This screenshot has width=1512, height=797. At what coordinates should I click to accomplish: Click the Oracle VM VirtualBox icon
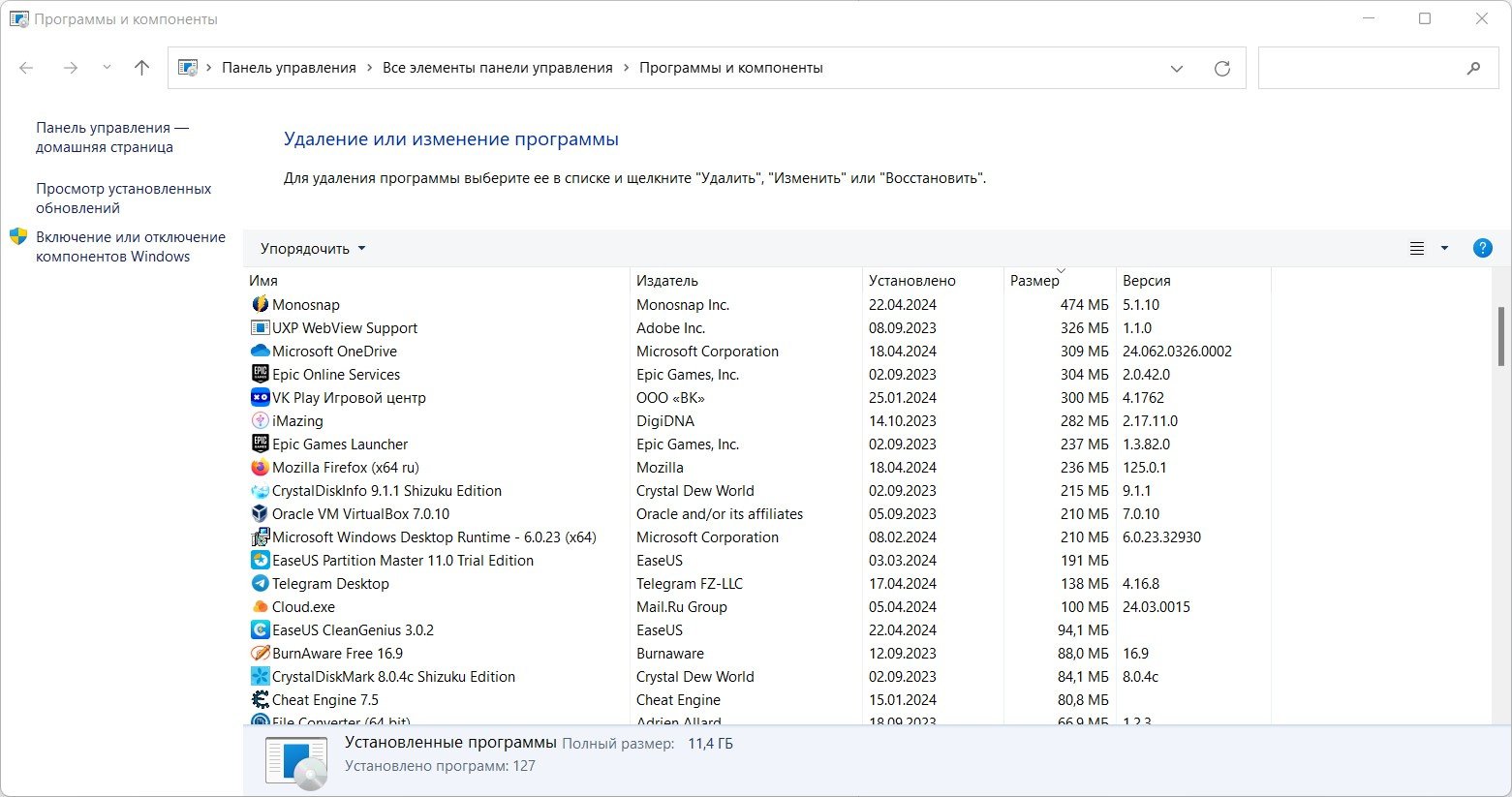click(260, 513)
